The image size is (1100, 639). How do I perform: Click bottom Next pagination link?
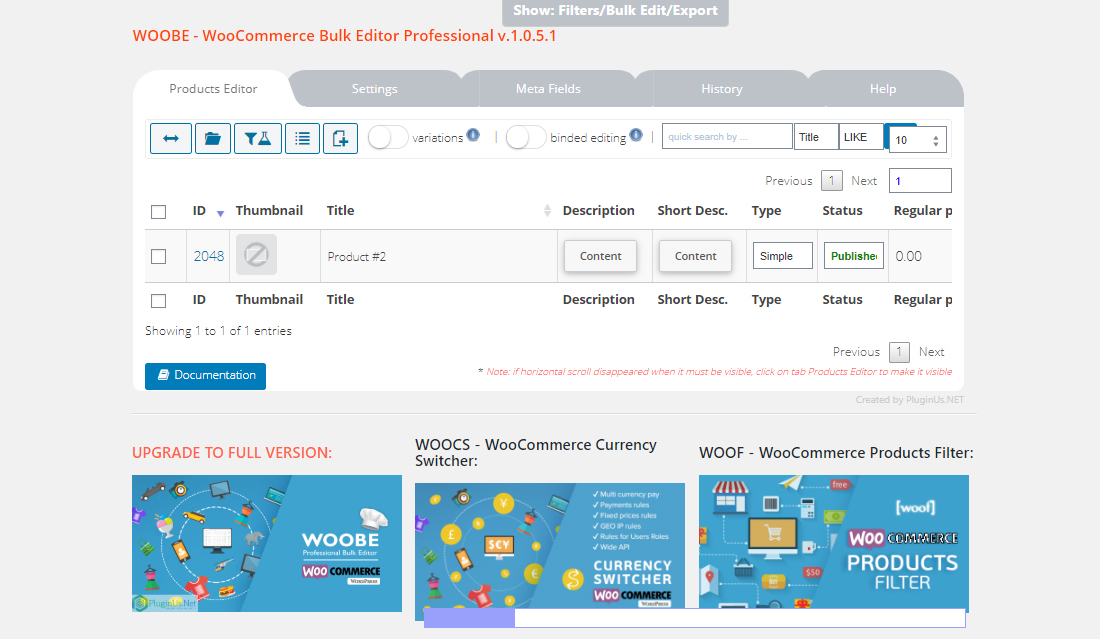pyautogui.click(x=932, y=352)
